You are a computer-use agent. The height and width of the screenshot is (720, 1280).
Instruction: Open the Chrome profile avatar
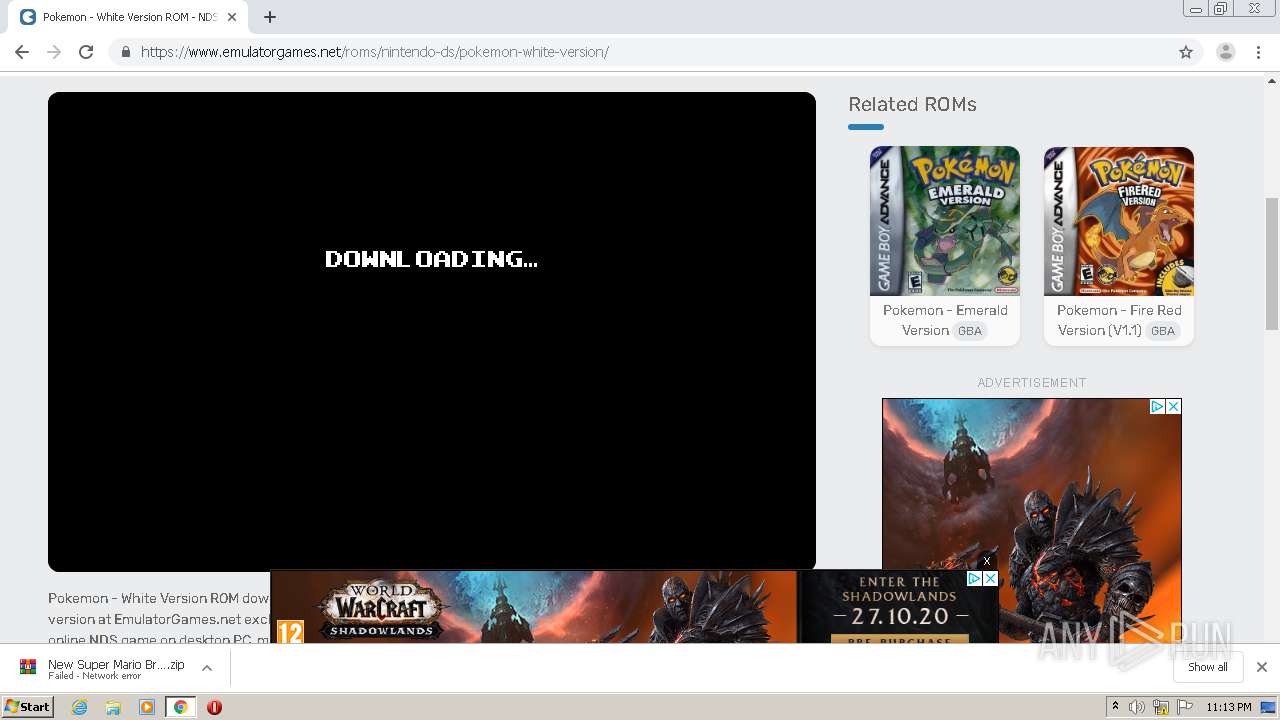tap(1226, 52)
